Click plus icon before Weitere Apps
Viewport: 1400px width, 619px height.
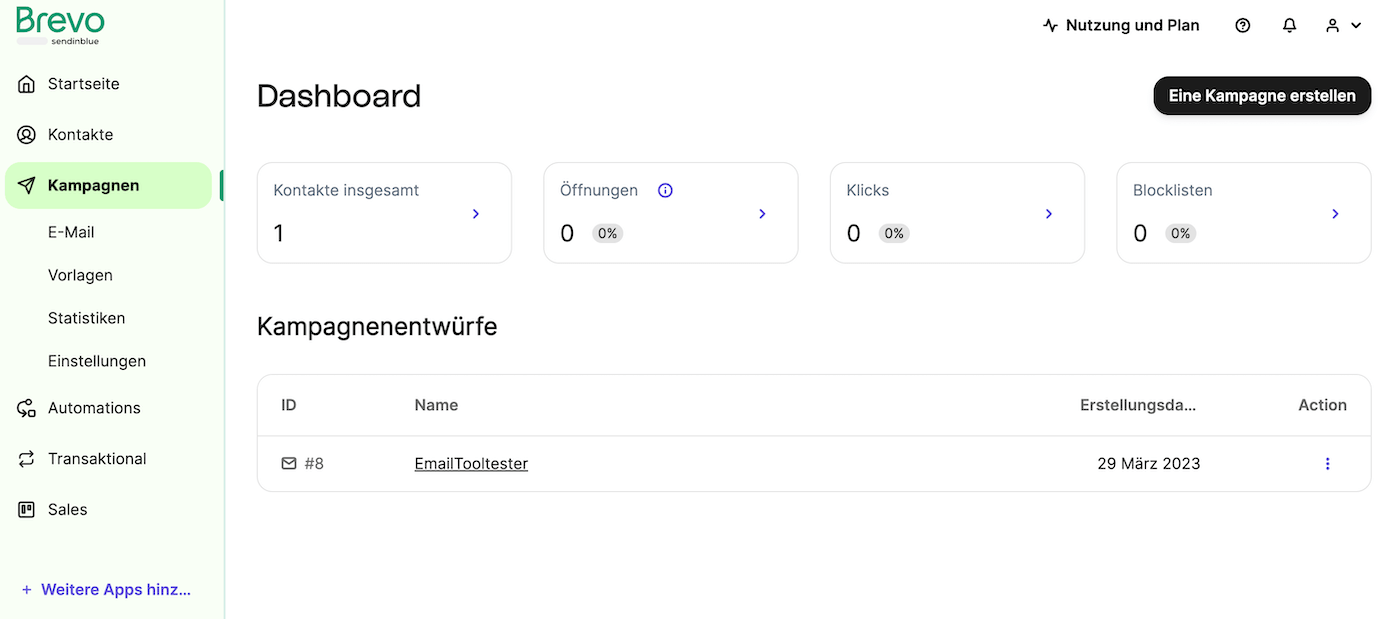click(x=27, y=590)
